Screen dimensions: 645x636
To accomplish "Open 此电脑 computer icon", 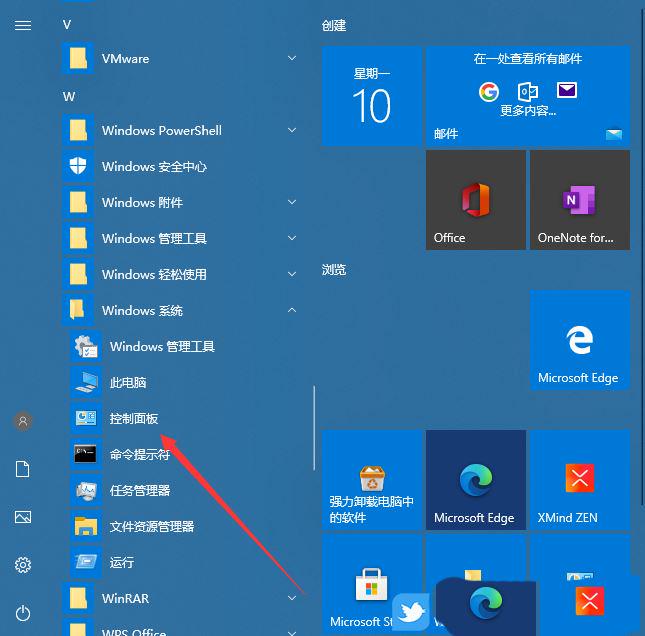I will click(86, 382).
